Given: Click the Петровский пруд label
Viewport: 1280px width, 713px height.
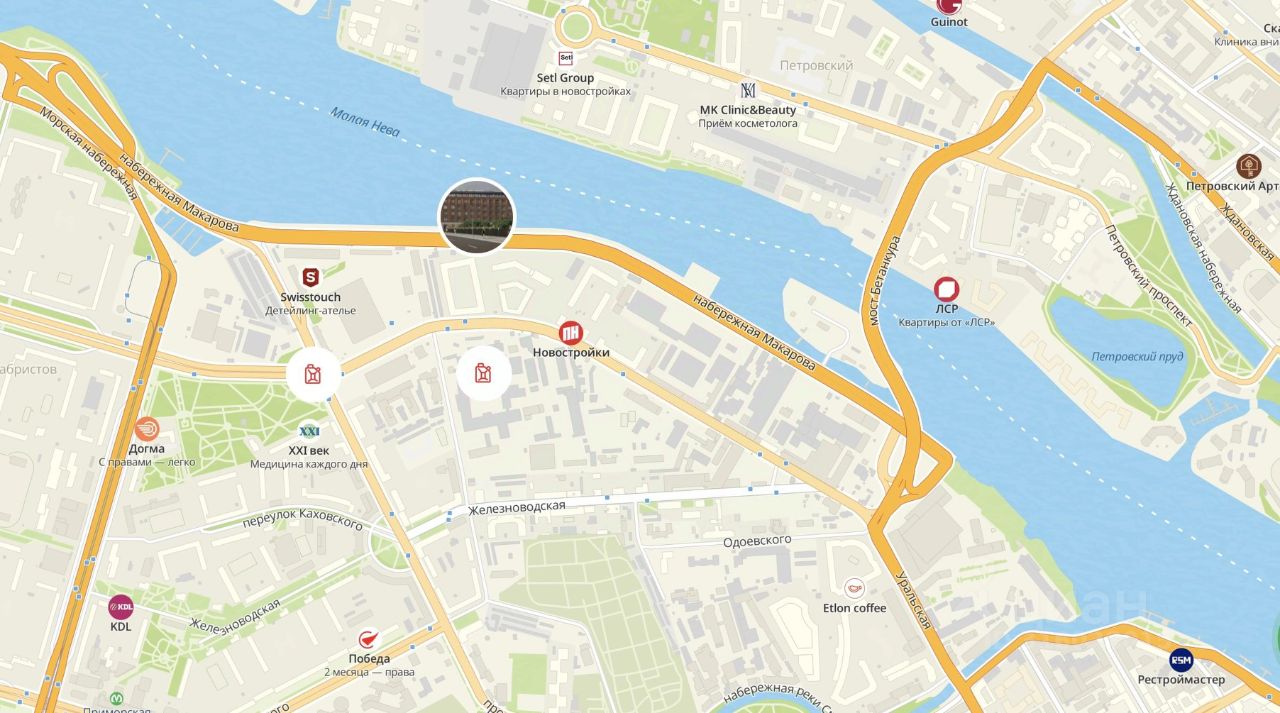Looking at the screenshot, I should pos(1137,356).
